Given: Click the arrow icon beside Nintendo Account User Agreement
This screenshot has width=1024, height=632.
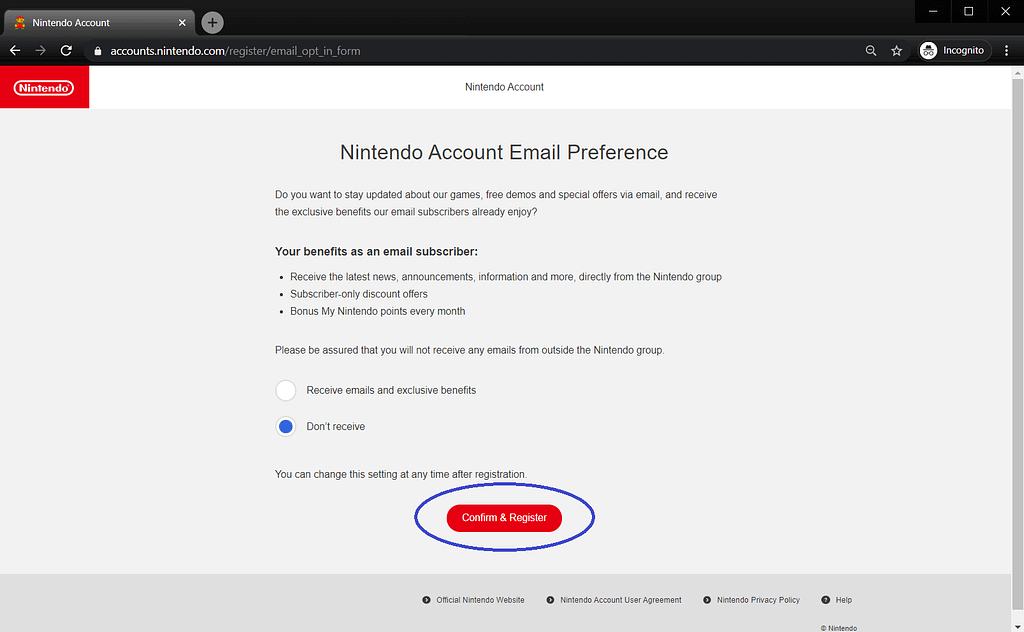Looking at the screenshot, I should [x=551, y=600].
